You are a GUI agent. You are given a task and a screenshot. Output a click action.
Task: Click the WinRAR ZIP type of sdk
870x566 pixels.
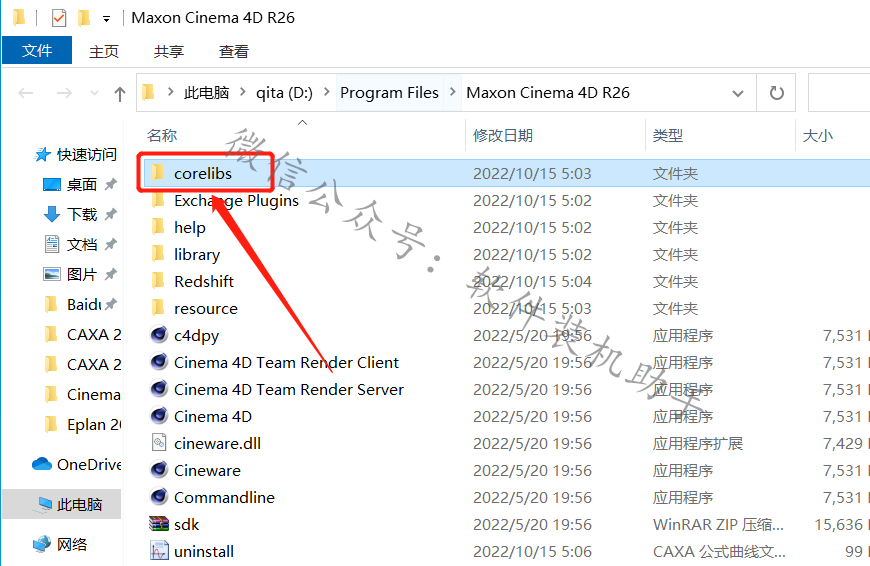coord(718,524)
